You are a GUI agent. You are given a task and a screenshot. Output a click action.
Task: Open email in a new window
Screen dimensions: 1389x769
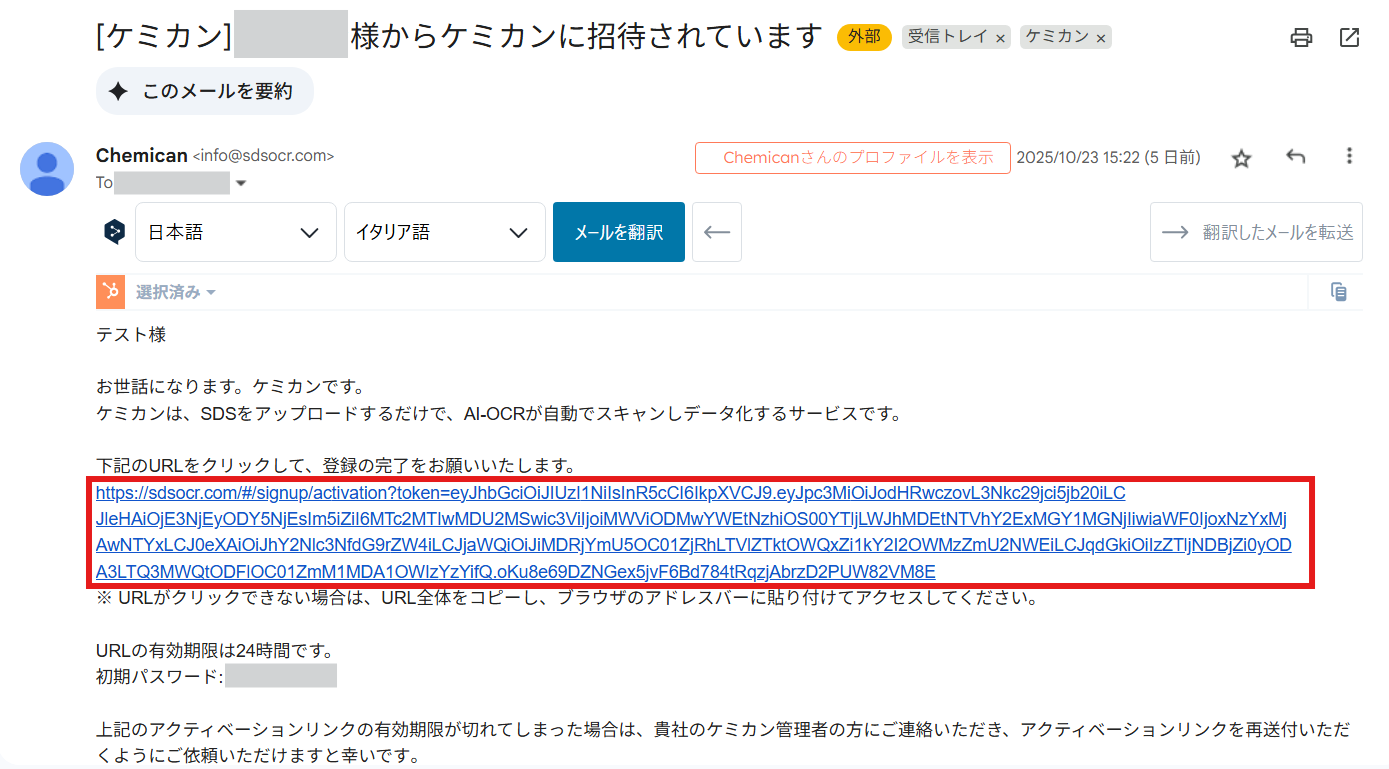tap(1349, 38)
